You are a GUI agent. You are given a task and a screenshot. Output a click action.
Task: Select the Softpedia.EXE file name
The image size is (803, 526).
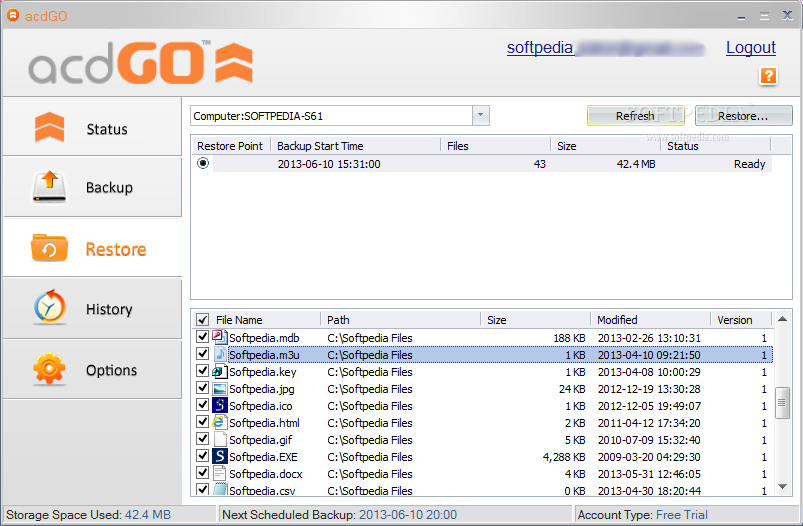pos(263,457)
